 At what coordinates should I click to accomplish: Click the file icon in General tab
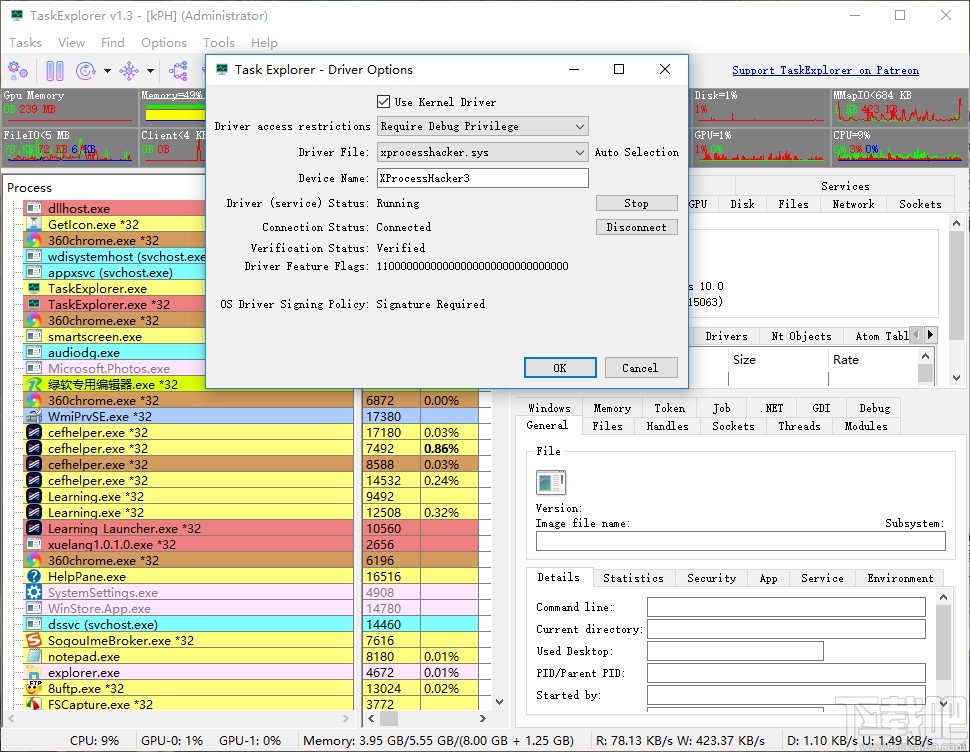tap(551, 483)
